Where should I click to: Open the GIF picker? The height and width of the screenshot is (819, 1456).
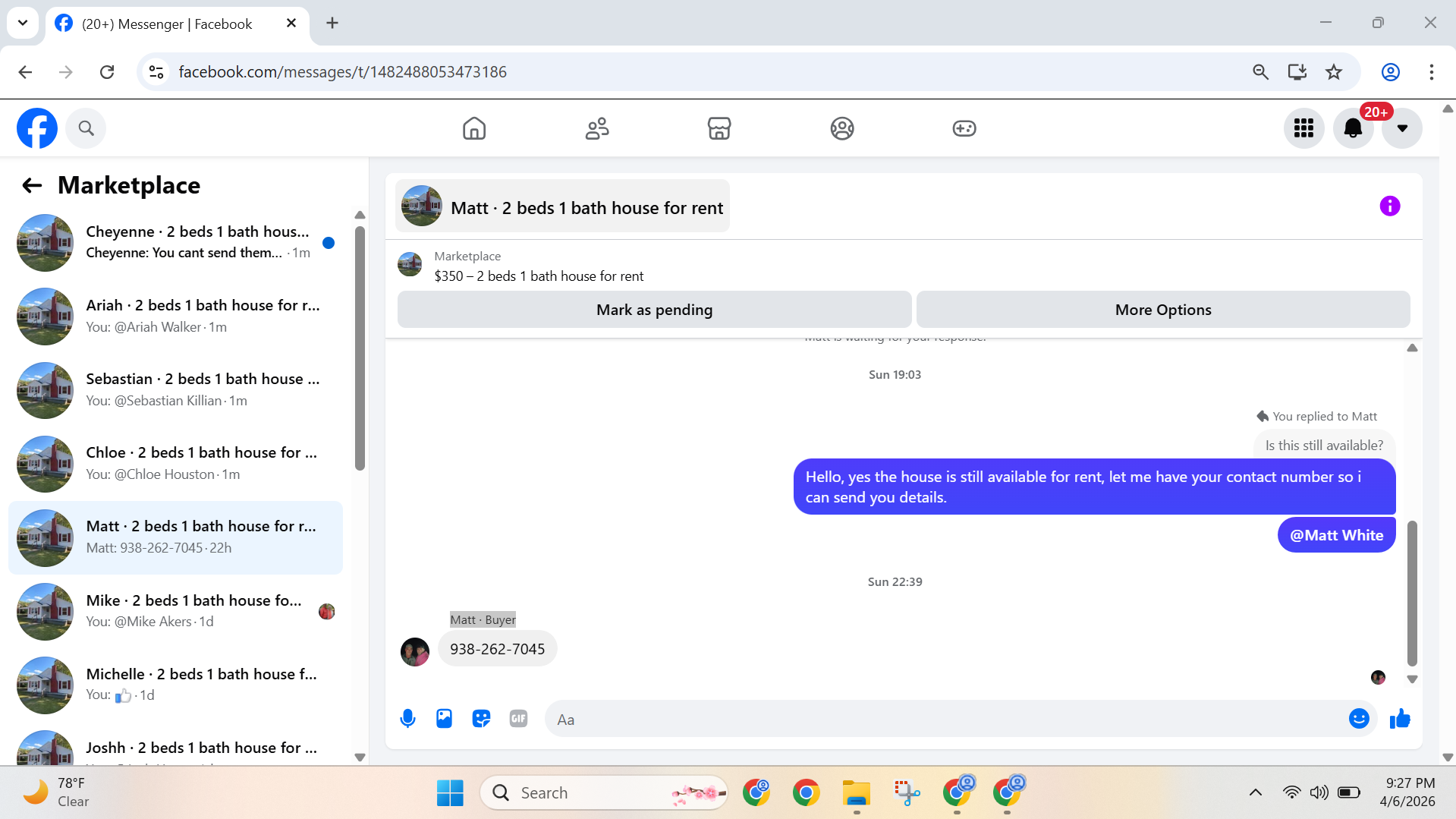pyautogui.click(x=518, y=719)
